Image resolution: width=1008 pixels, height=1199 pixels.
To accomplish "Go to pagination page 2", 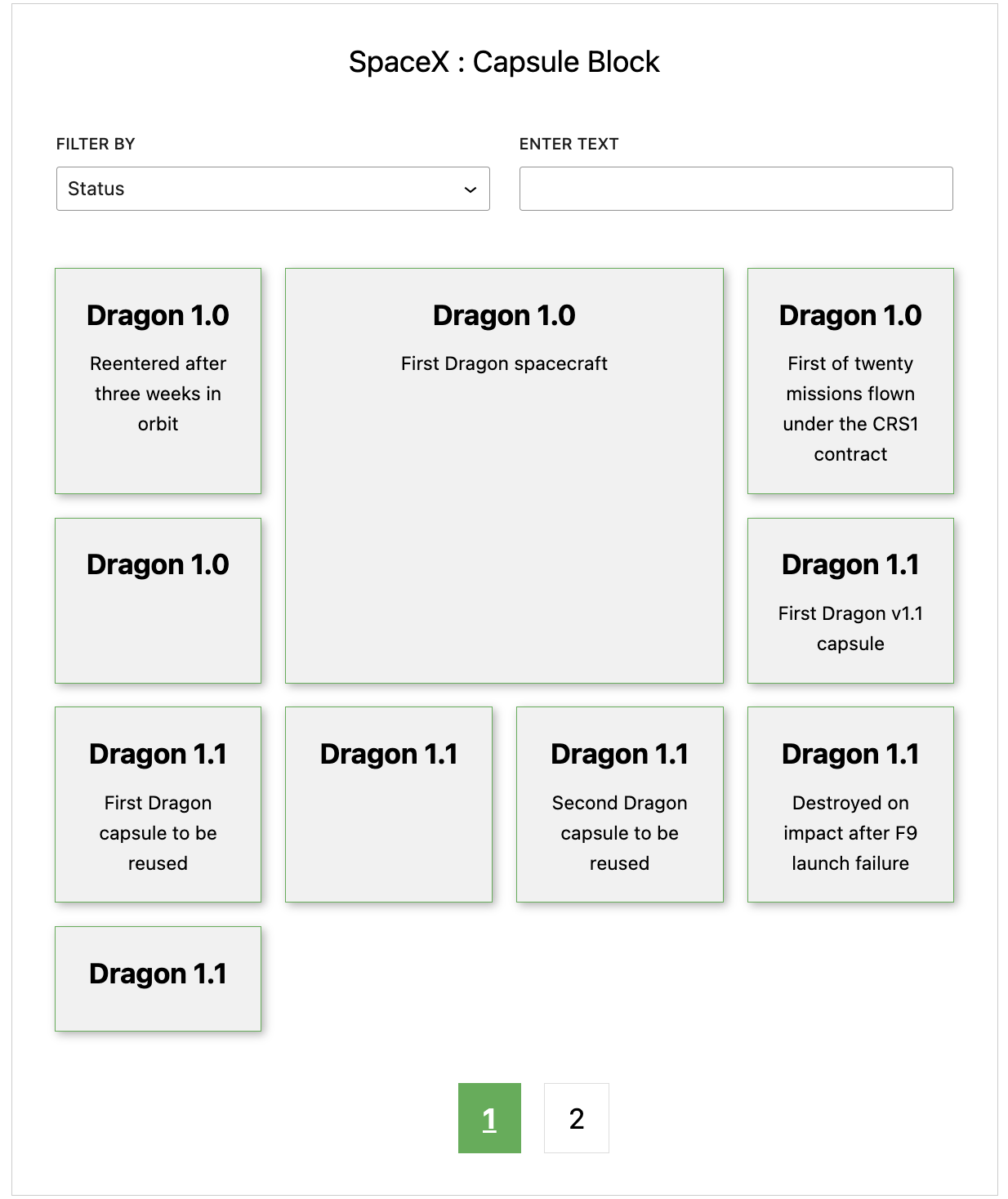I will tap(577, 1118).
